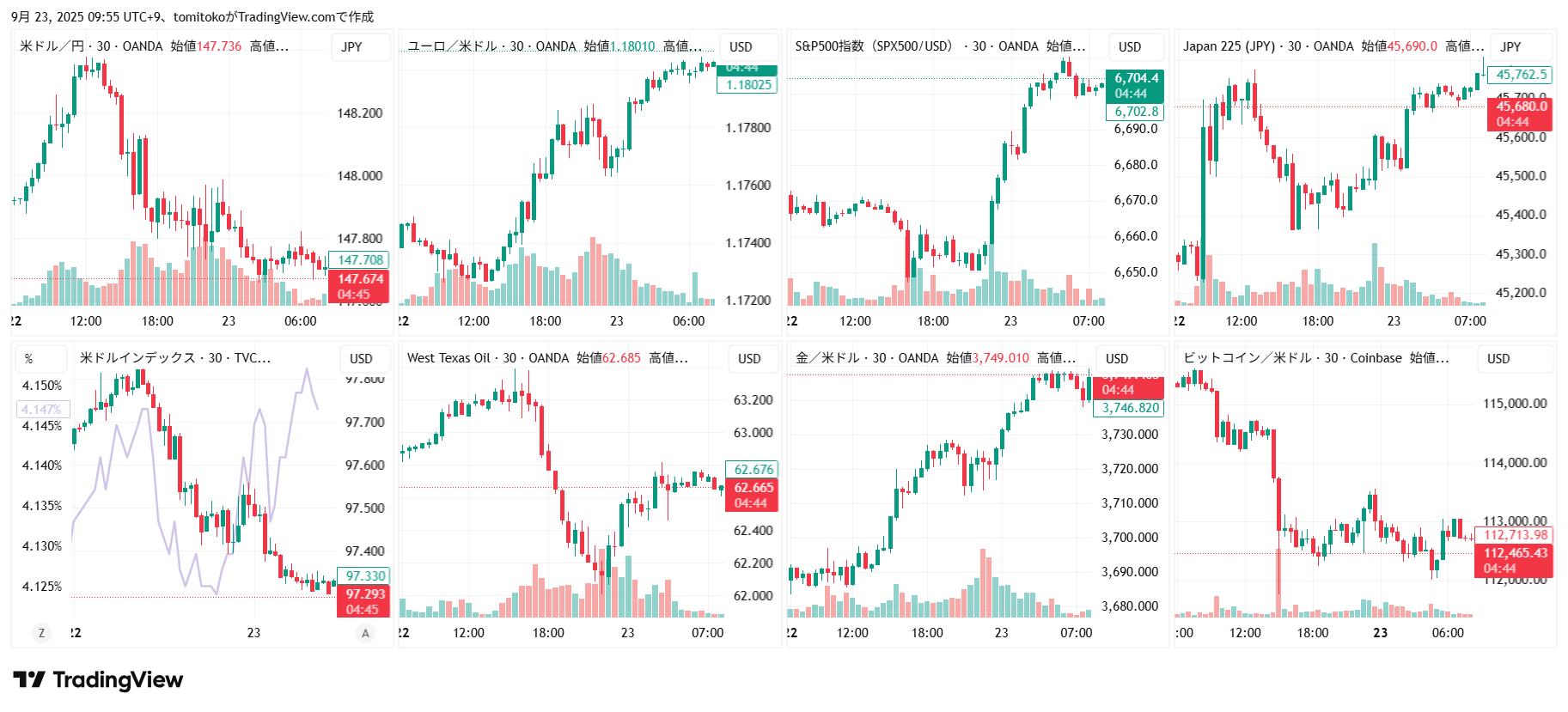1568x712 pixels.
Task: Click the red 147.674 price label
Action: click(360, 279)
